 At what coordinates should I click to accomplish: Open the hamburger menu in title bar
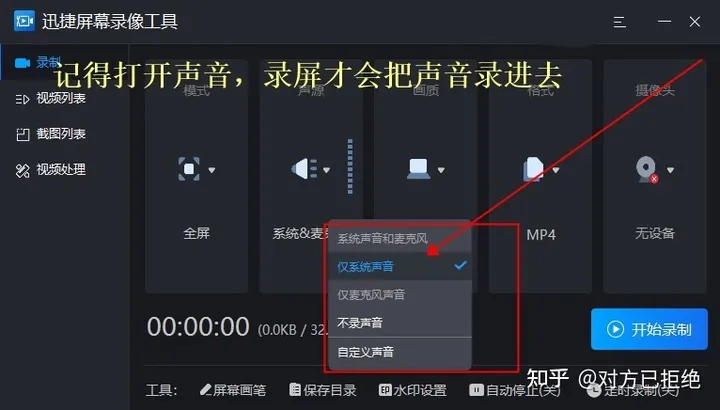619,22
